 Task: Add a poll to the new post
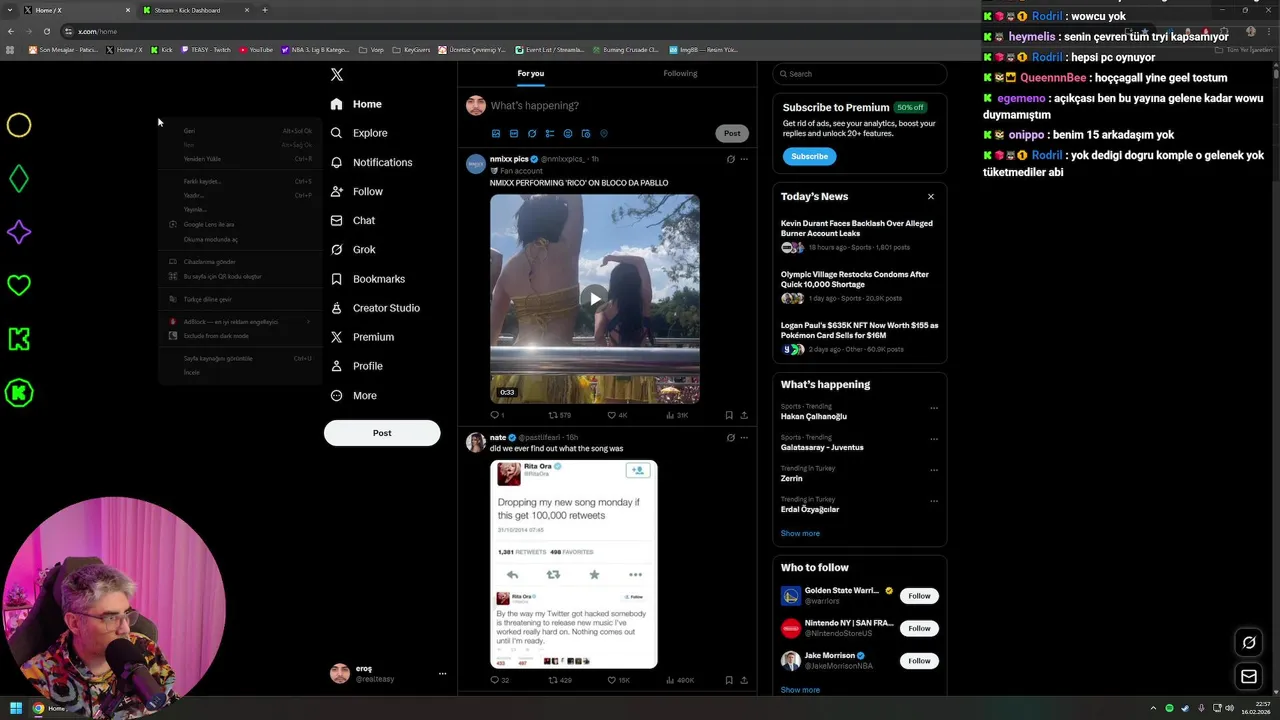(550, 133)
